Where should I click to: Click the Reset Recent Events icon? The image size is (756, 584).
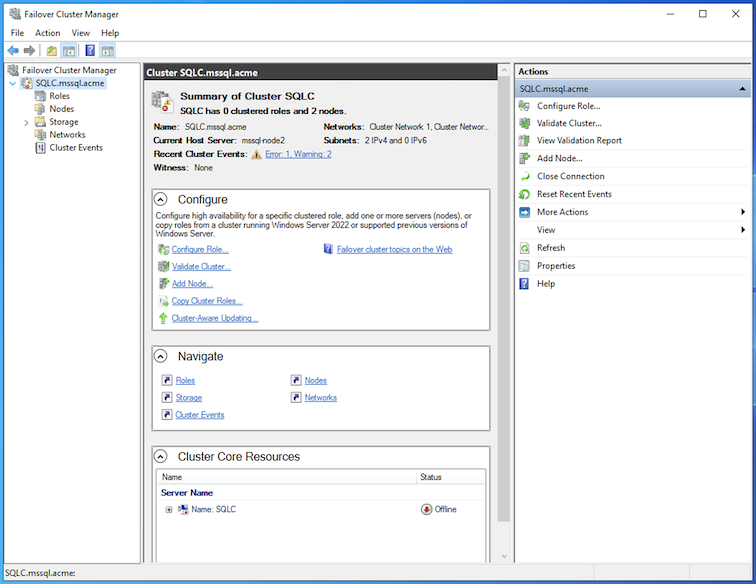click(x=525, y=194)
